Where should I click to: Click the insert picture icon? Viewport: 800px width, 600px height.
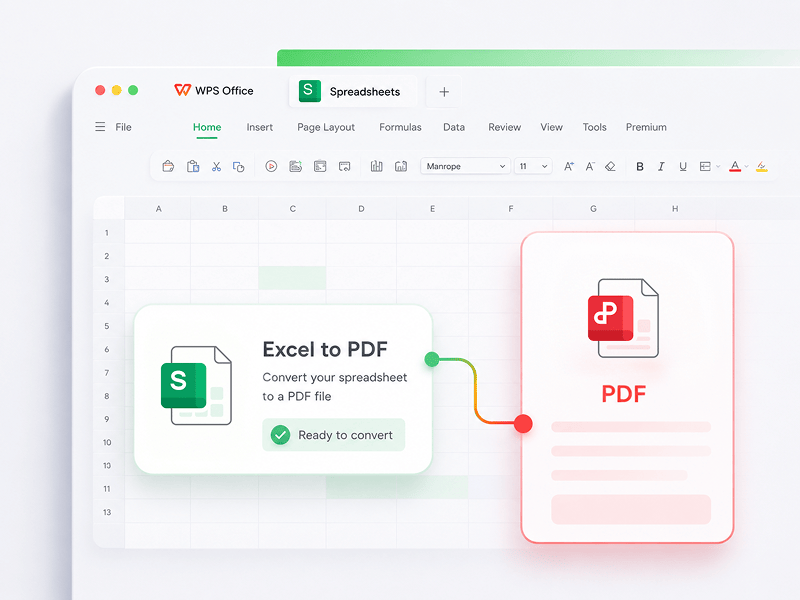point(295,166)
